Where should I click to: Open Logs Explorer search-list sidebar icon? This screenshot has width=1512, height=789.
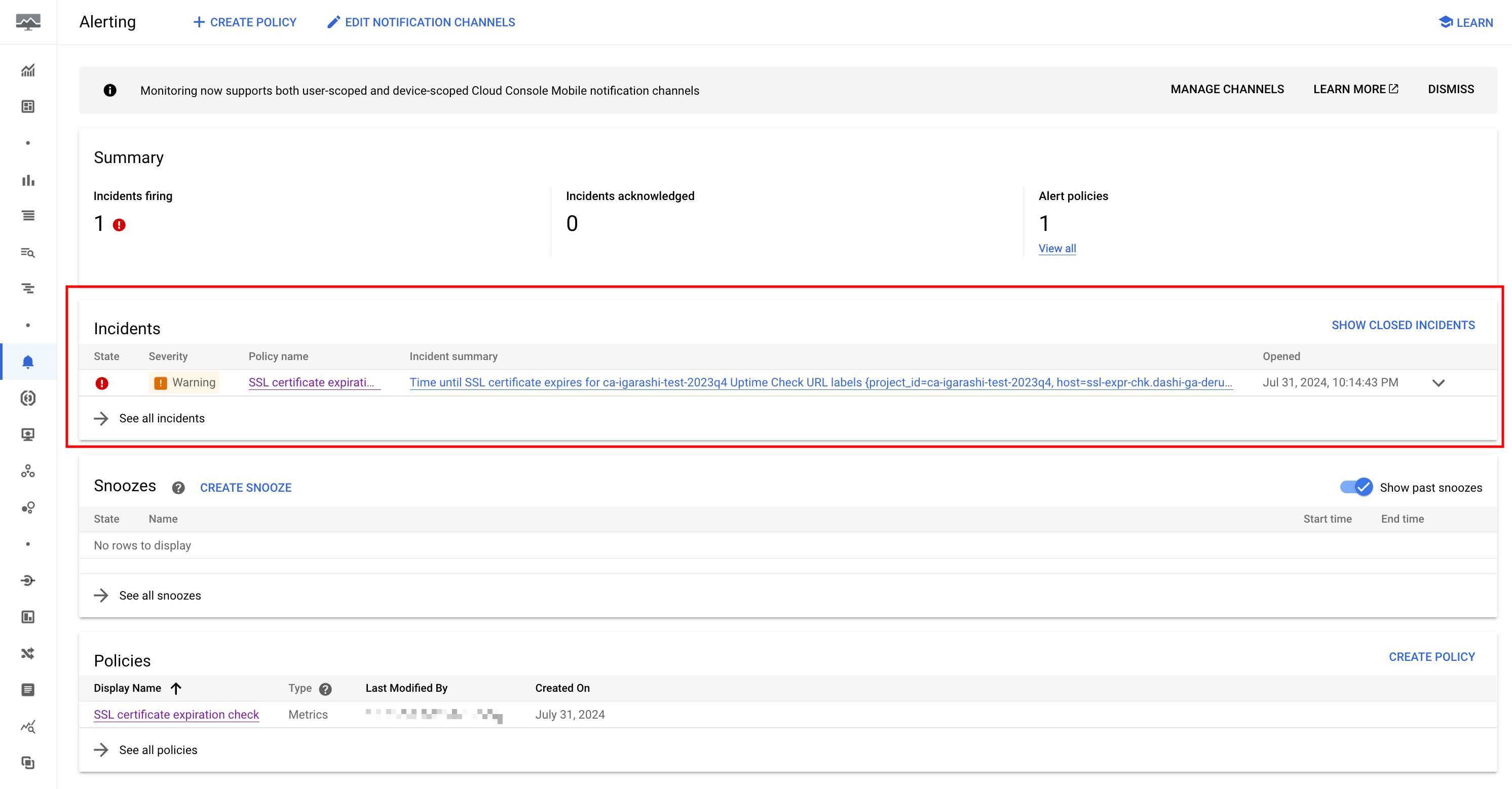(x=27, y=253)
